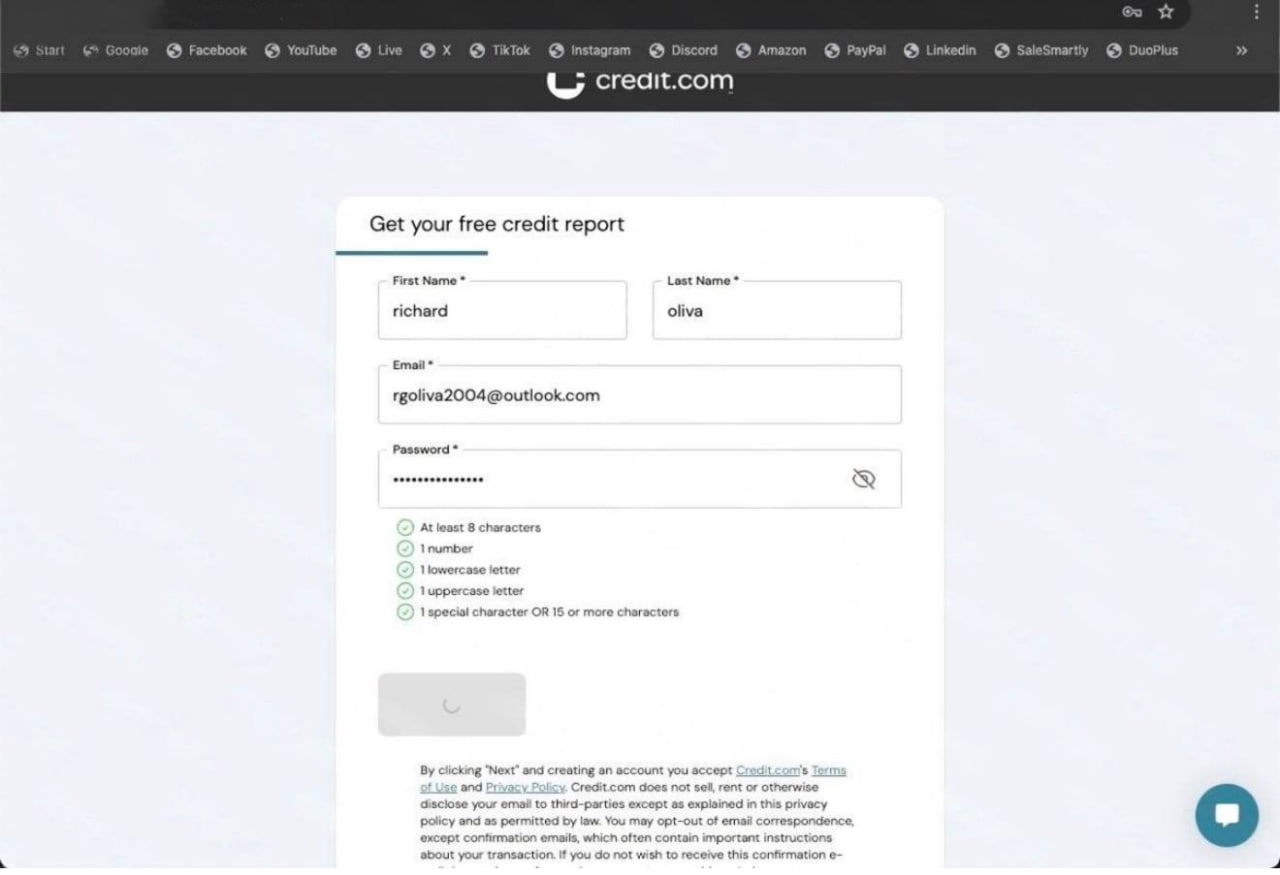Click the credit.com logo
This screenshot has height=875, width=1280.
click(x=640, y=81)
